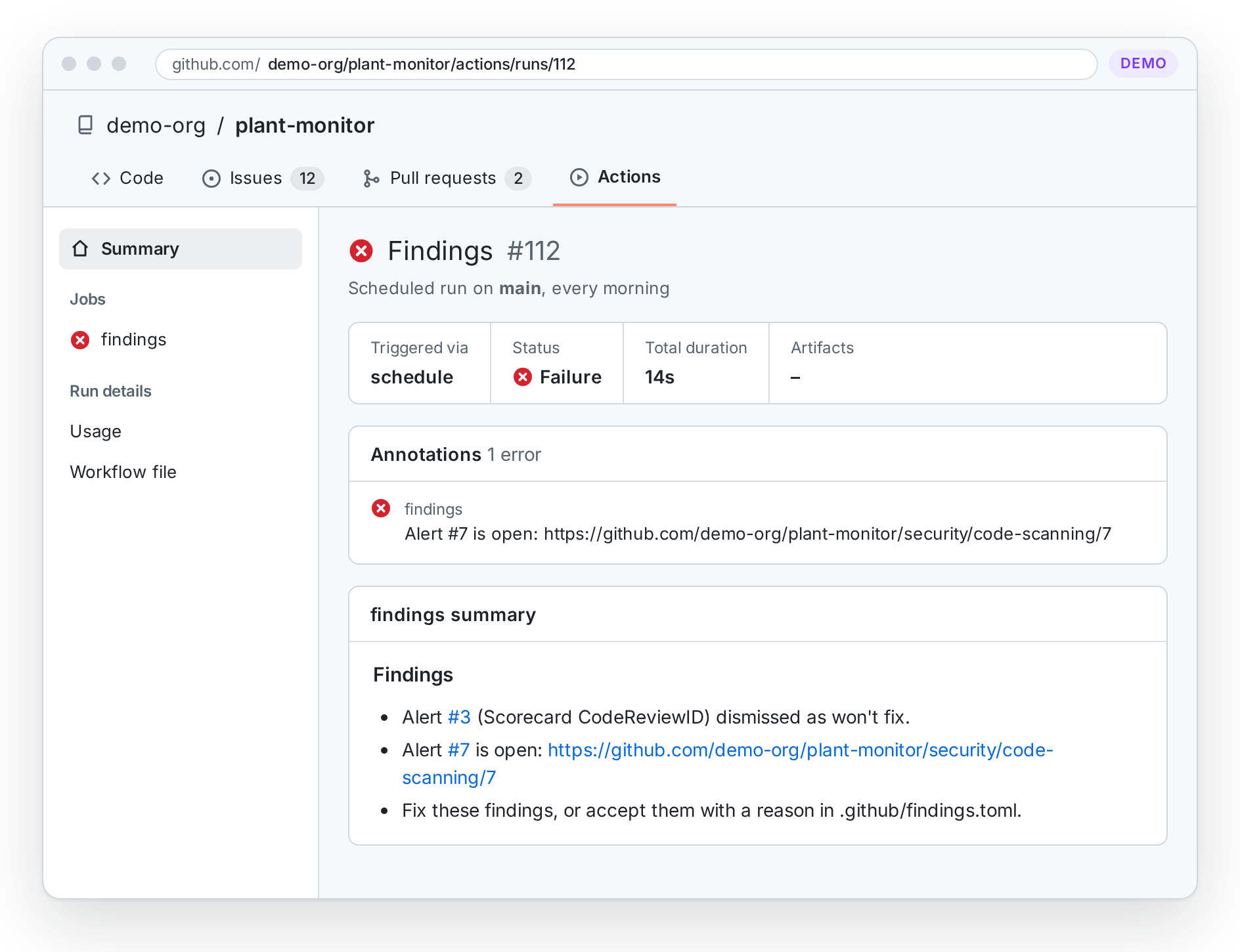This screenshot has width=1240, height=952.
Task: Click the Artifacts dash value
Action: 795,378
